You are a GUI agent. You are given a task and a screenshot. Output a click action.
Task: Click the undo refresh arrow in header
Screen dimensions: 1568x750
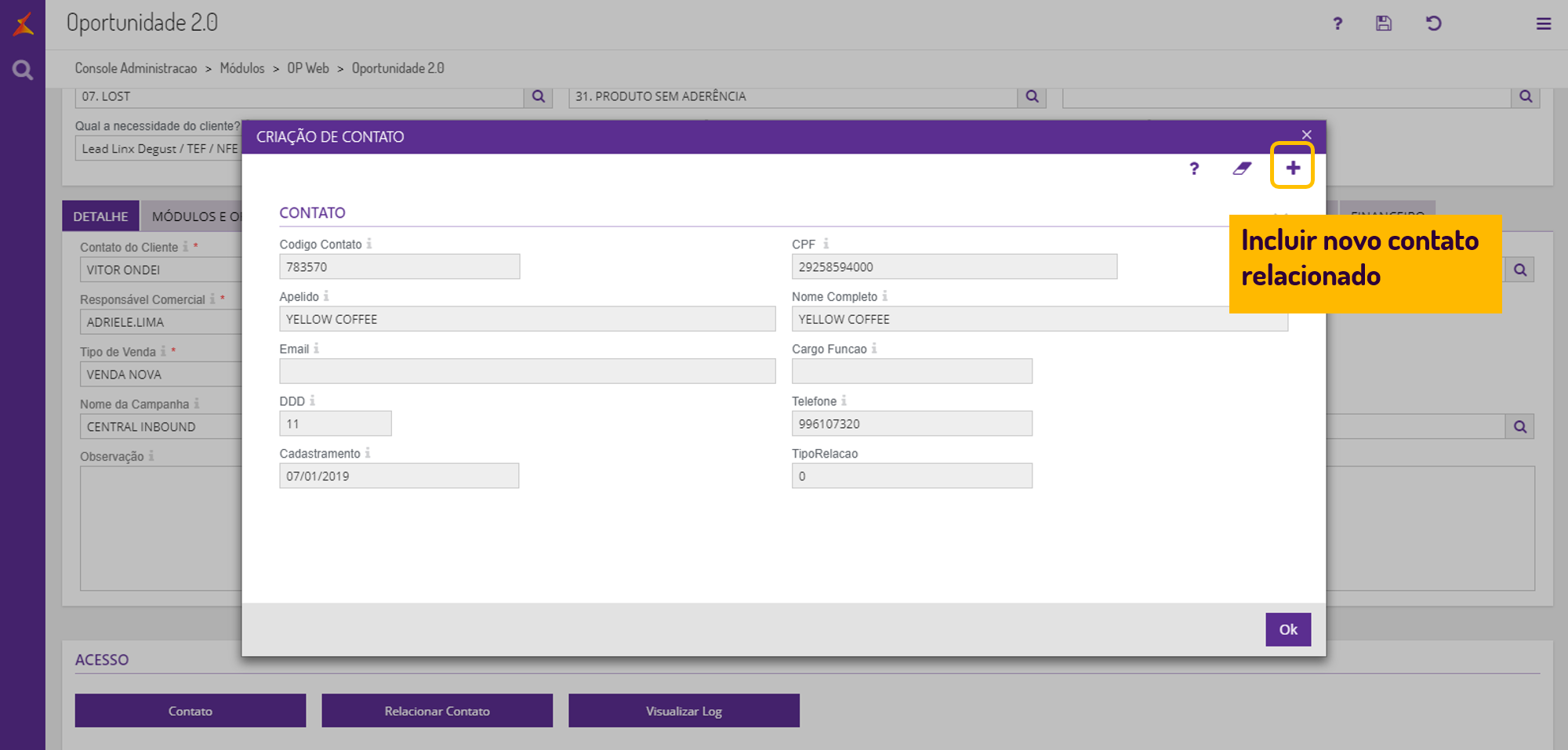(x=1433, y=24)
